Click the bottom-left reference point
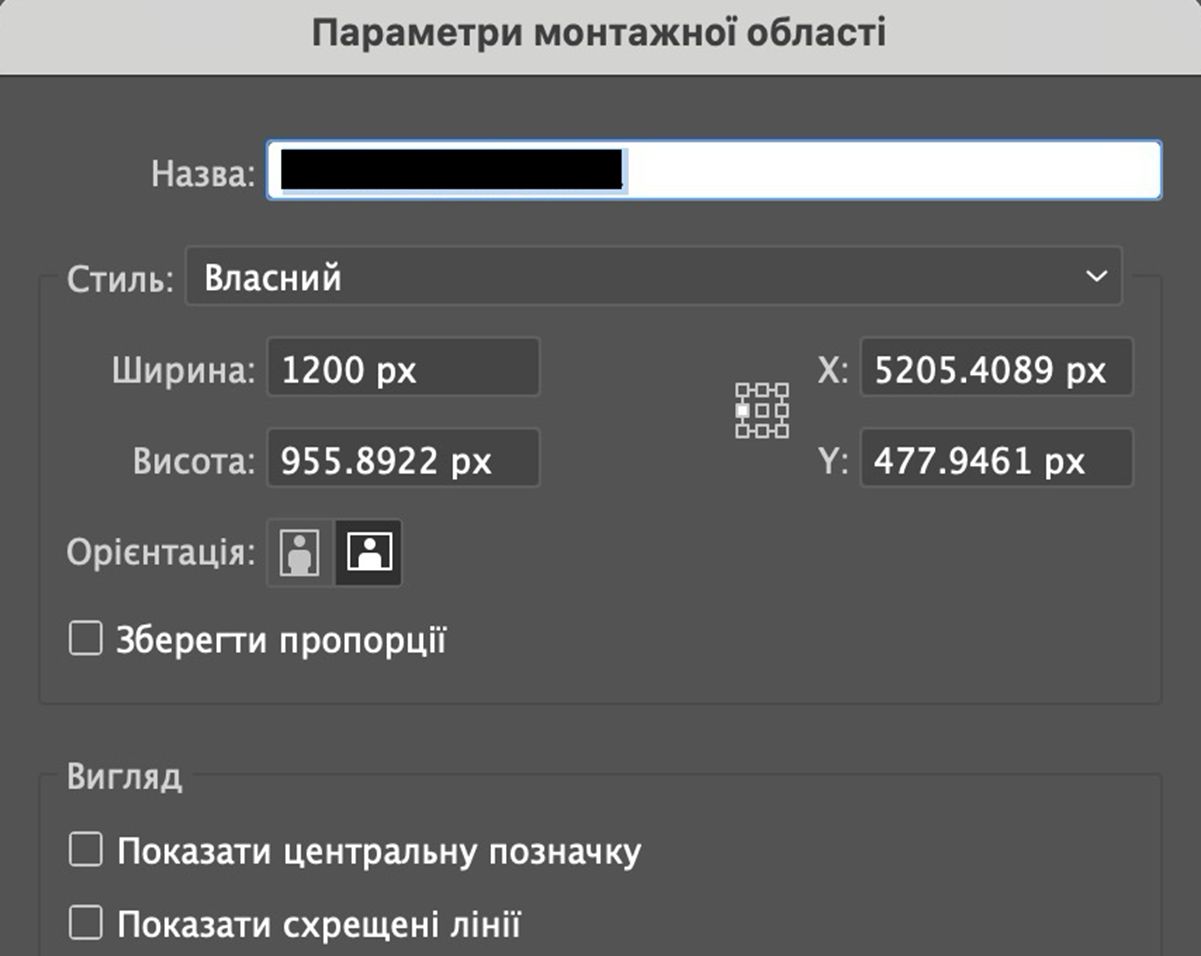The width and height of the screenshot is (1201, 956). (741, 431)
